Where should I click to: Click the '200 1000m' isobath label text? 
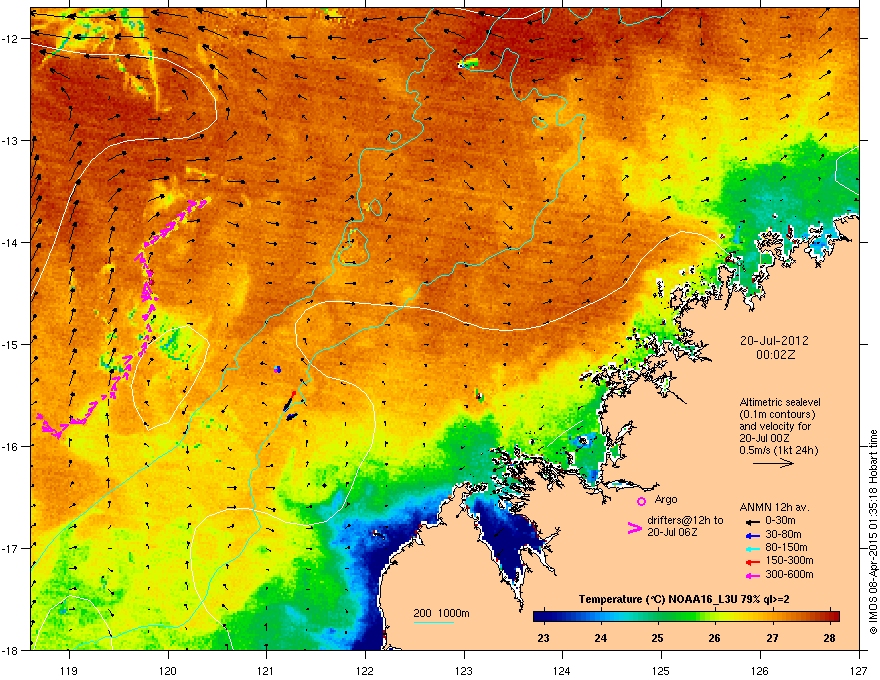coord(441,613)
